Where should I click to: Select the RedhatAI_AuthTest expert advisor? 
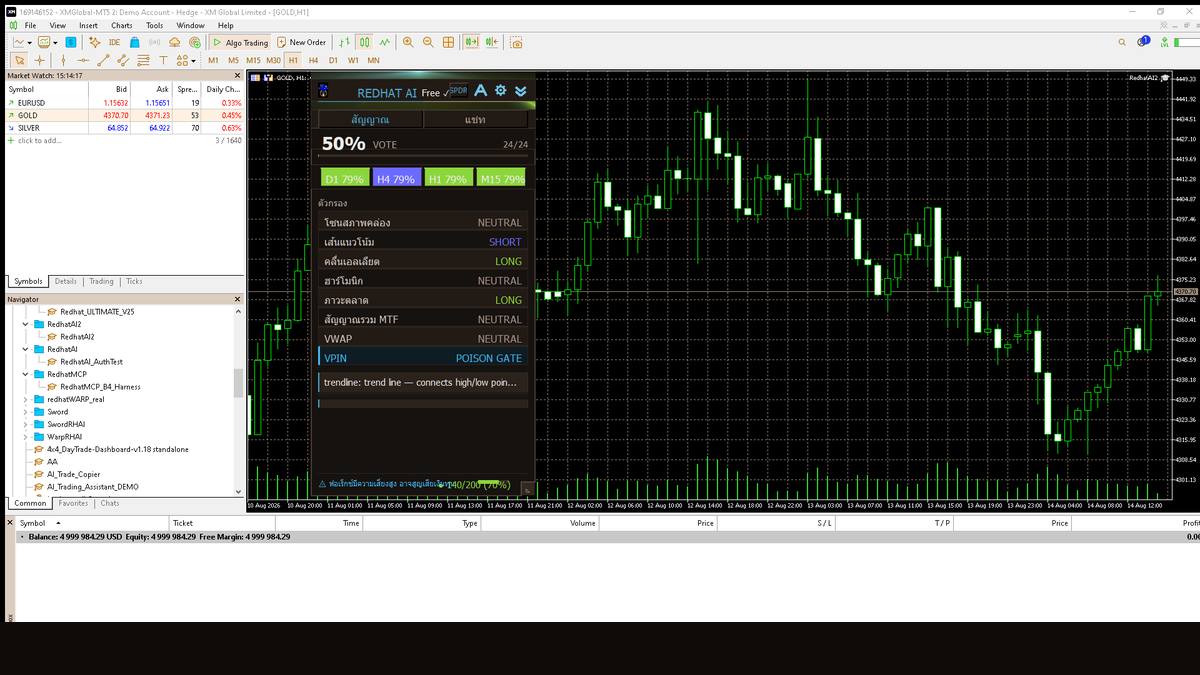tap(91, 362)
